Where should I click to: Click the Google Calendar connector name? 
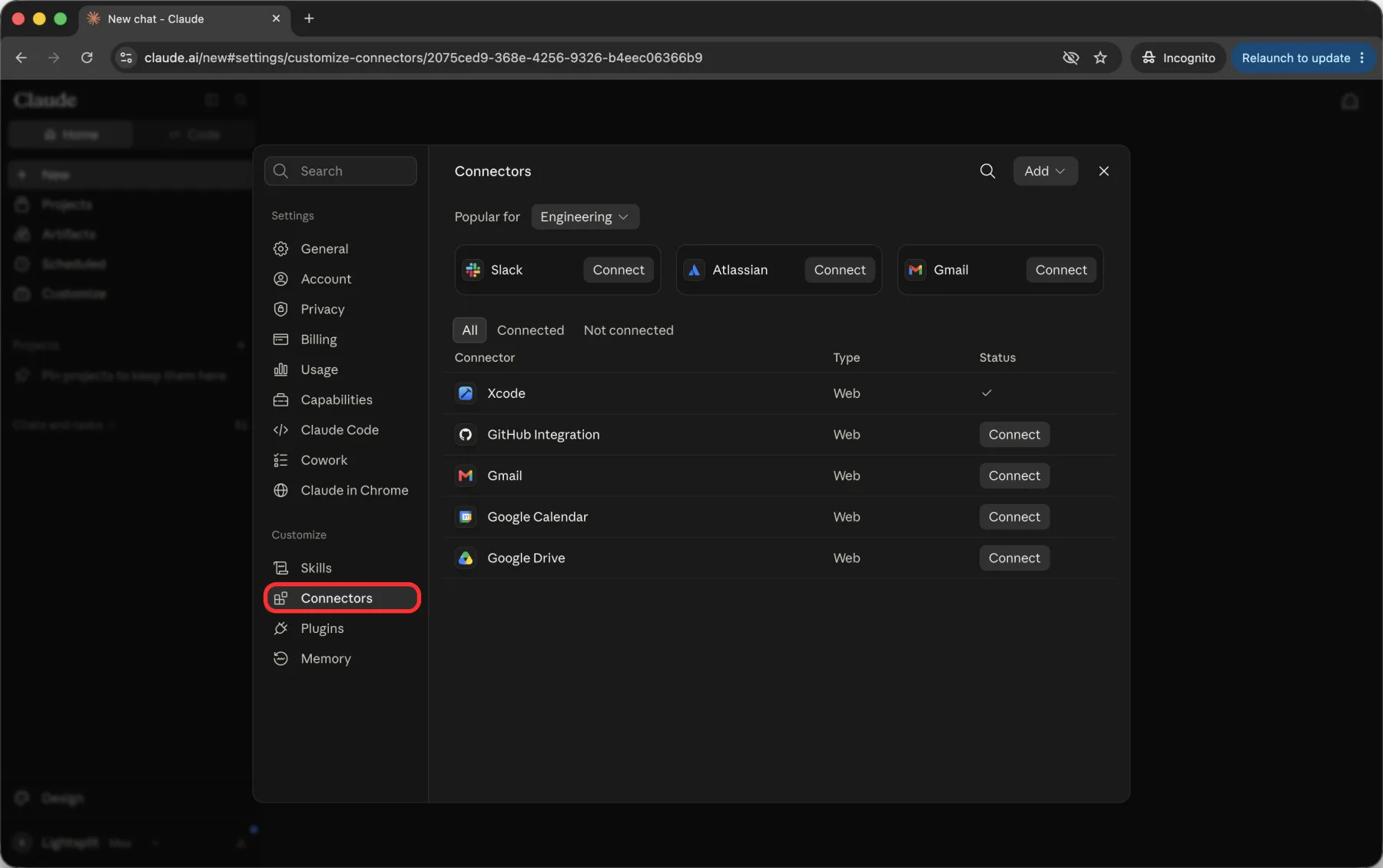(x=537, y=517)
